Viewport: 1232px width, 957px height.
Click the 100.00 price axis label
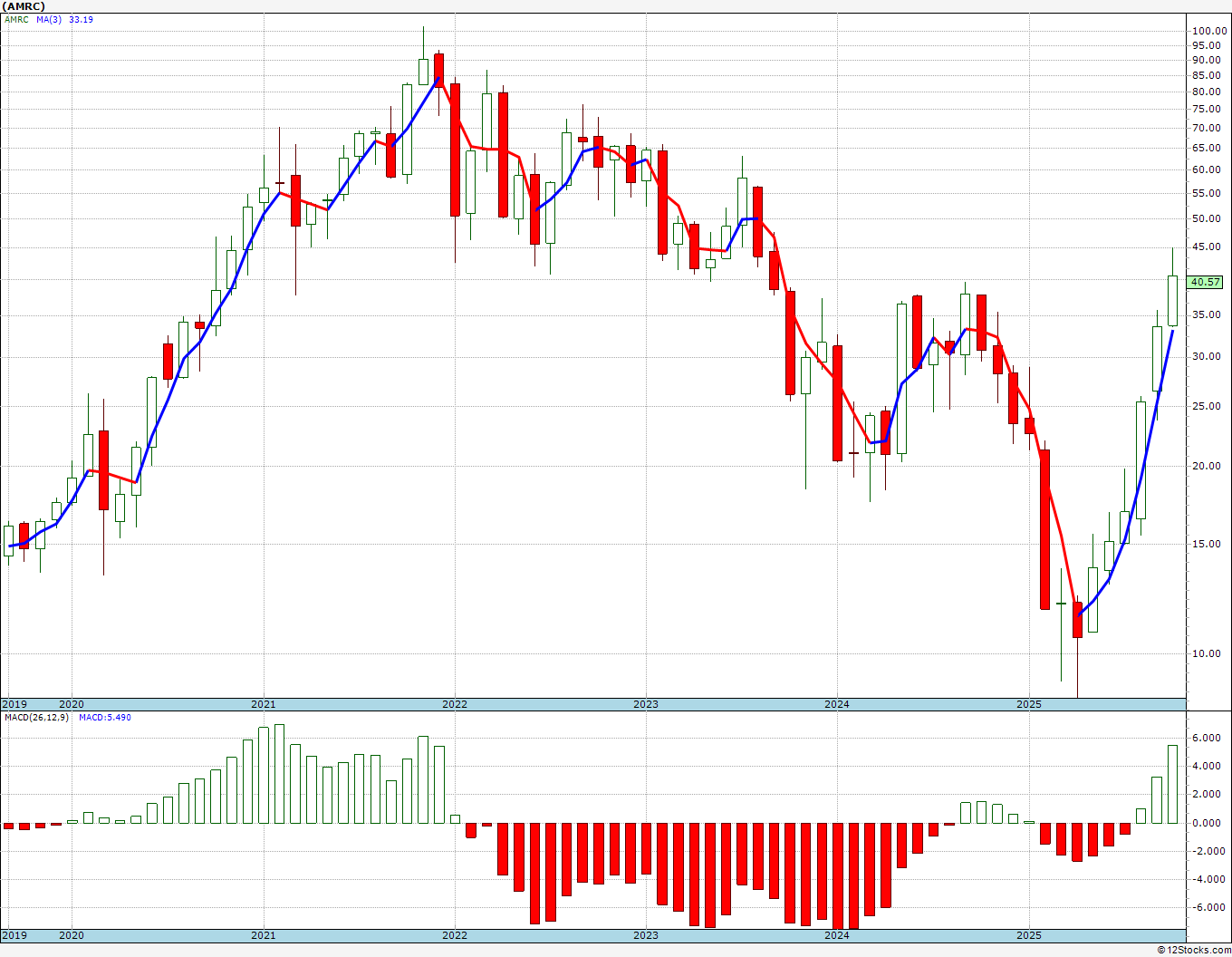(x=1209, y=31)
